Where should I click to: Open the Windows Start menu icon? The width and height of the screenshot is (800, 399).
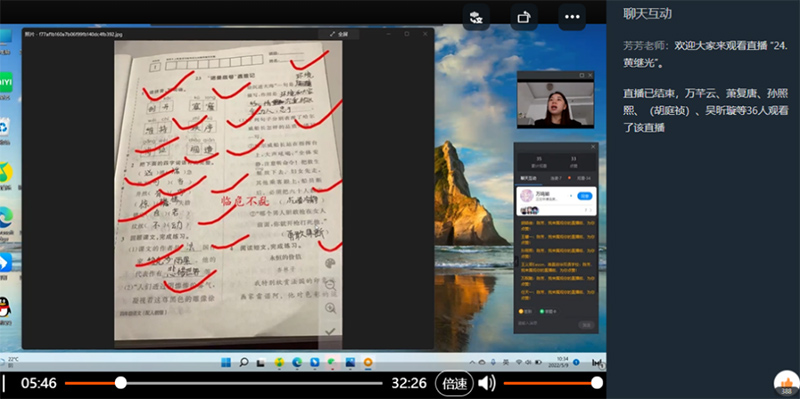[x=226, y=362]
